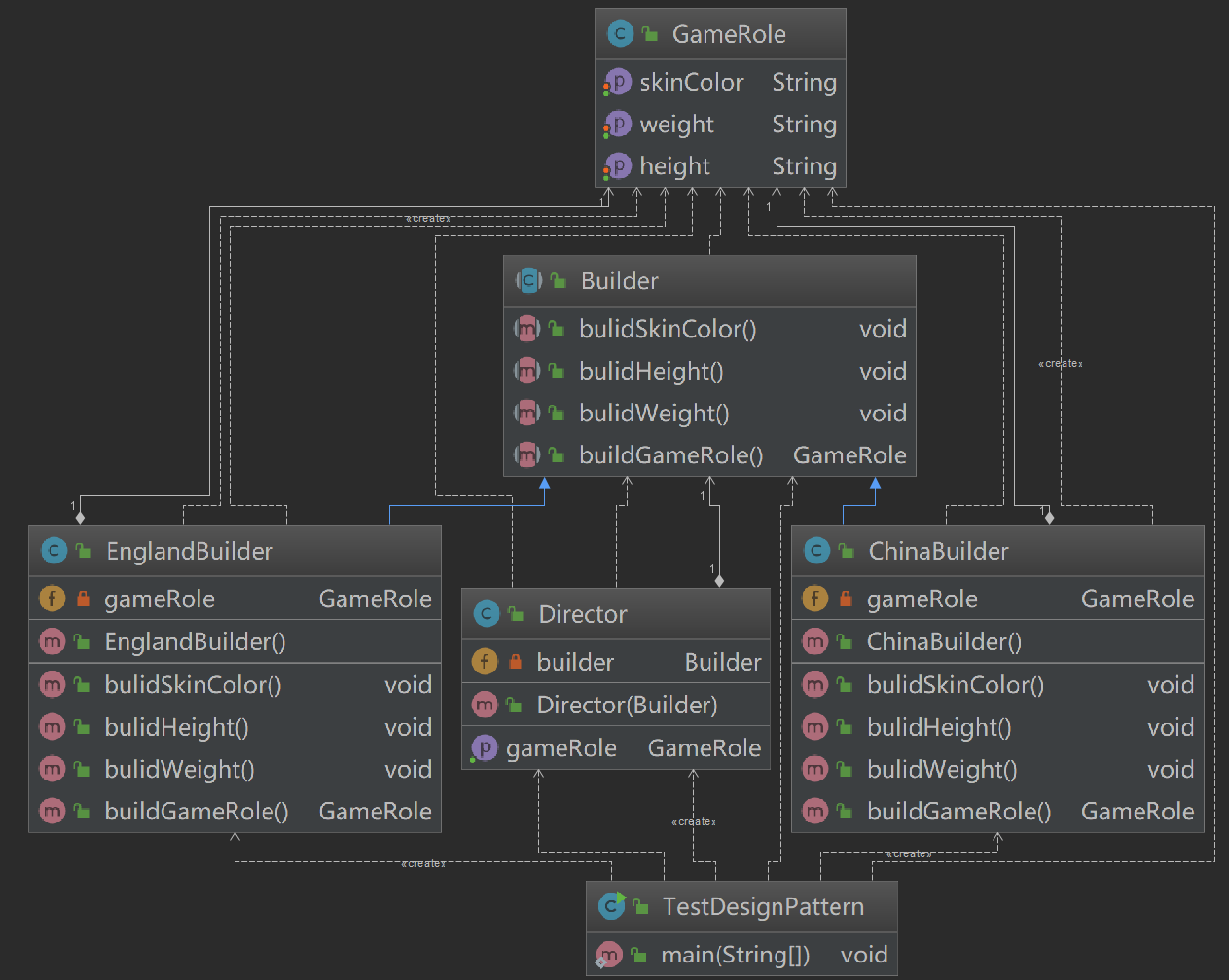
Task: Click the TestDesignPattern runnable class icon
Action: 612,906
